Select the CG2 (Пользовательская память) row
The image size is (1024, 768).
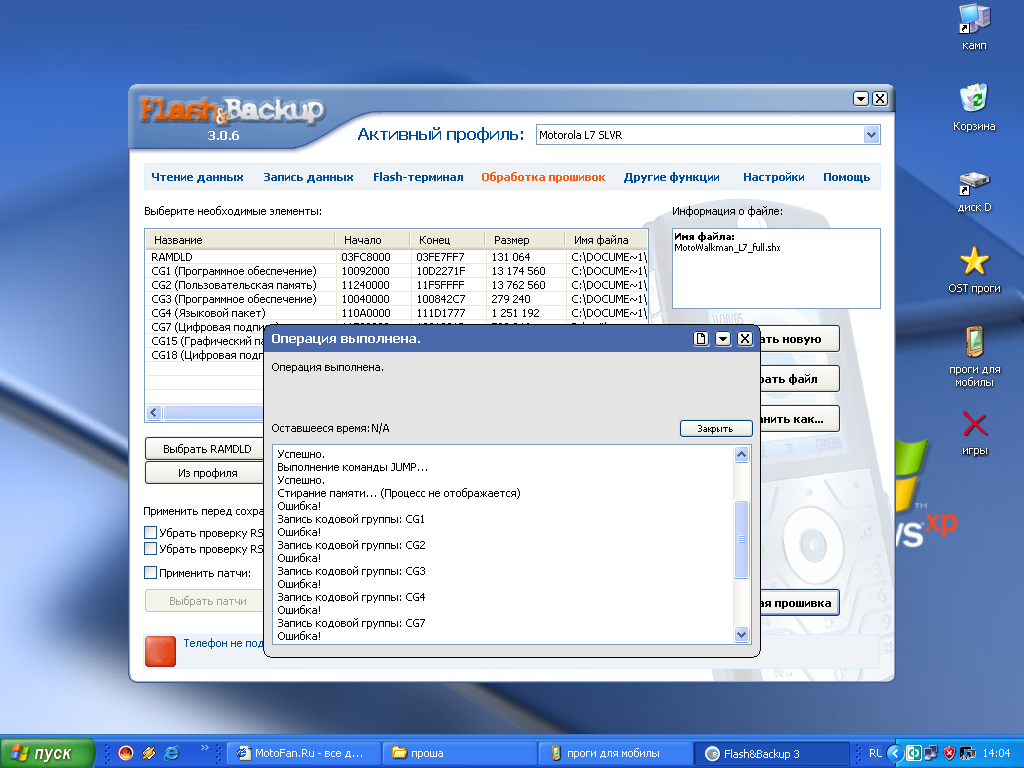pyautogui.click(x=396, y=285)
